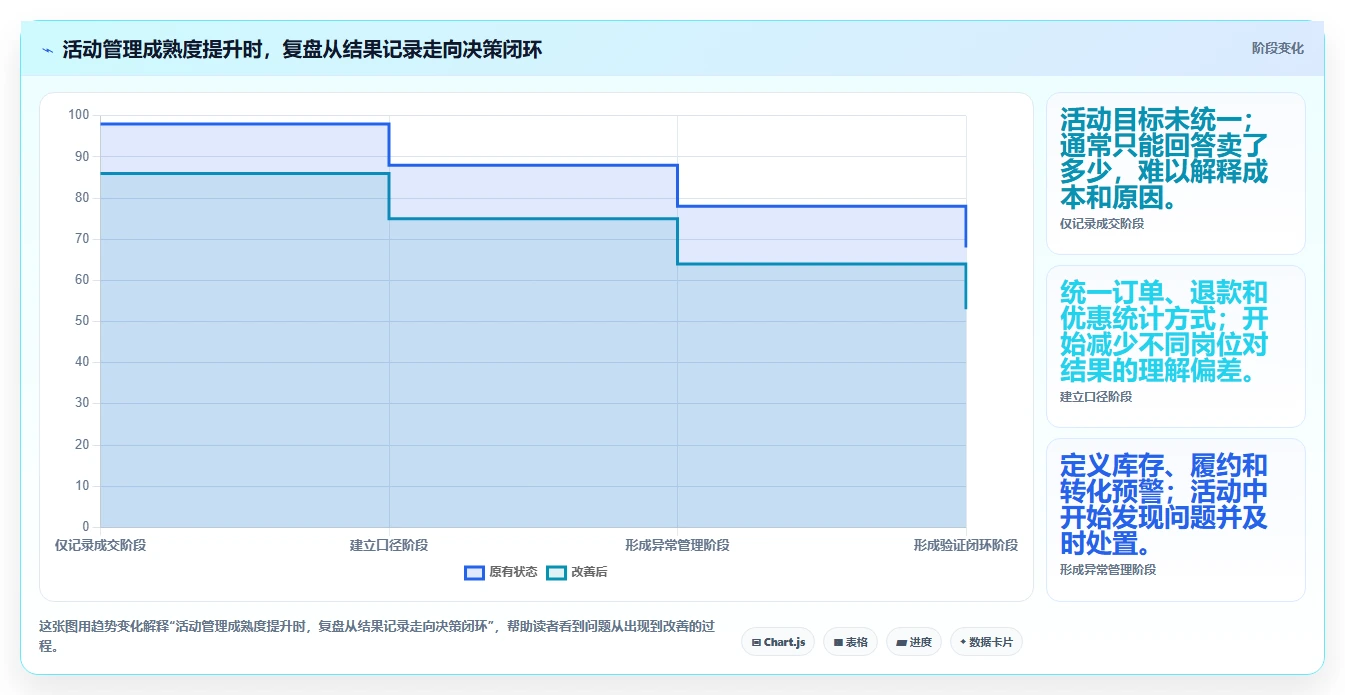The image size is (1345, 695).
Task: Click the 阶段变化 label in header
Action: [x=1277, y=48]
